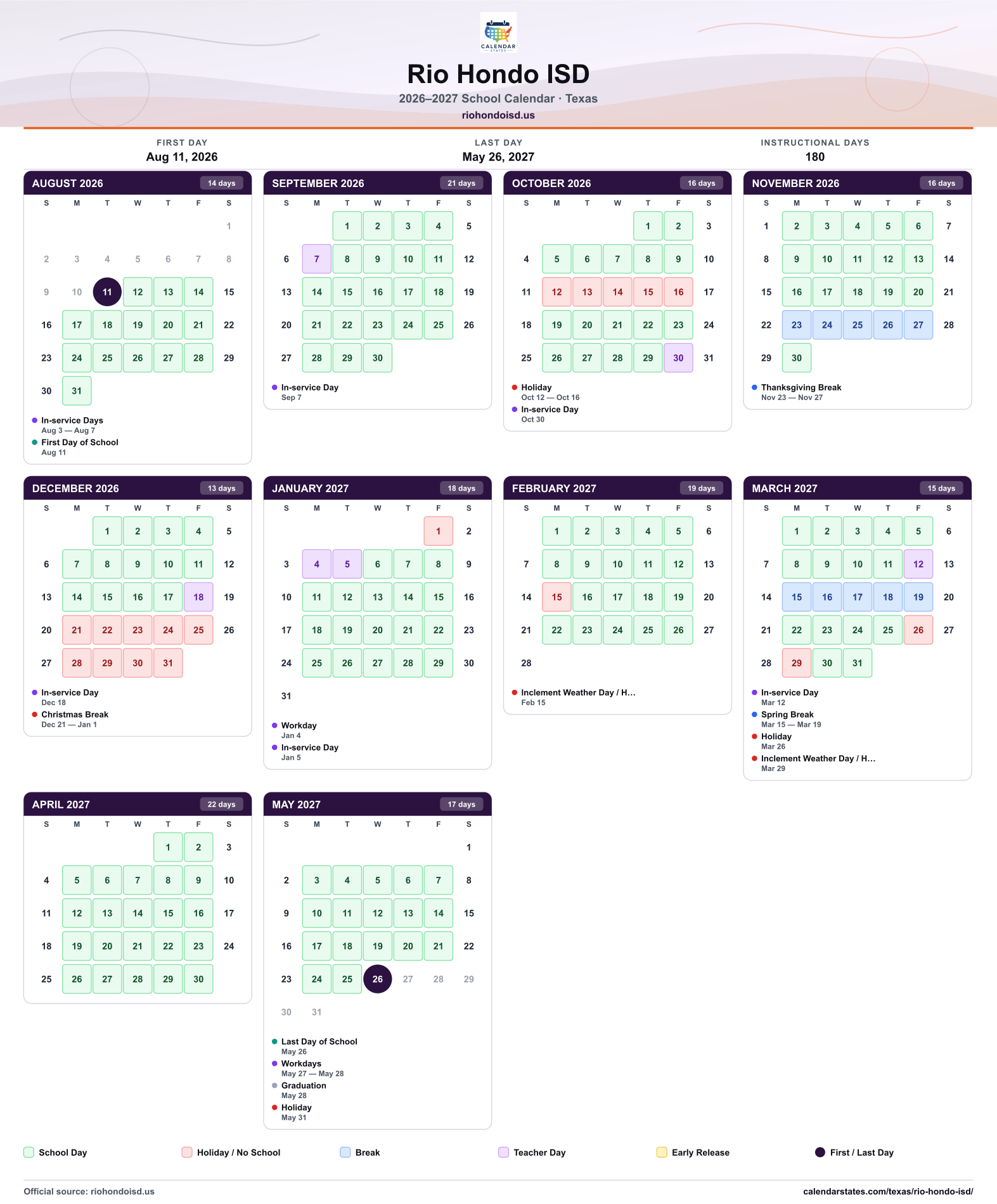Click the First / Last Day legend dot
This screenshot has width=997, height=1204.
tap(820, 1153)
